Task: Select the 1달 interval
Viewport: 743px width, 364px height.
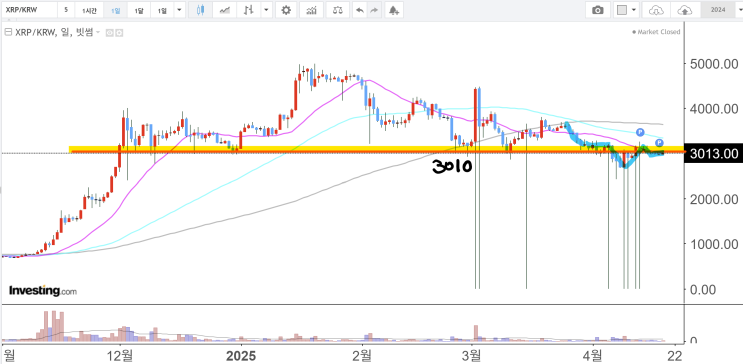Action: pyautogui.click(x=138, y=10)
